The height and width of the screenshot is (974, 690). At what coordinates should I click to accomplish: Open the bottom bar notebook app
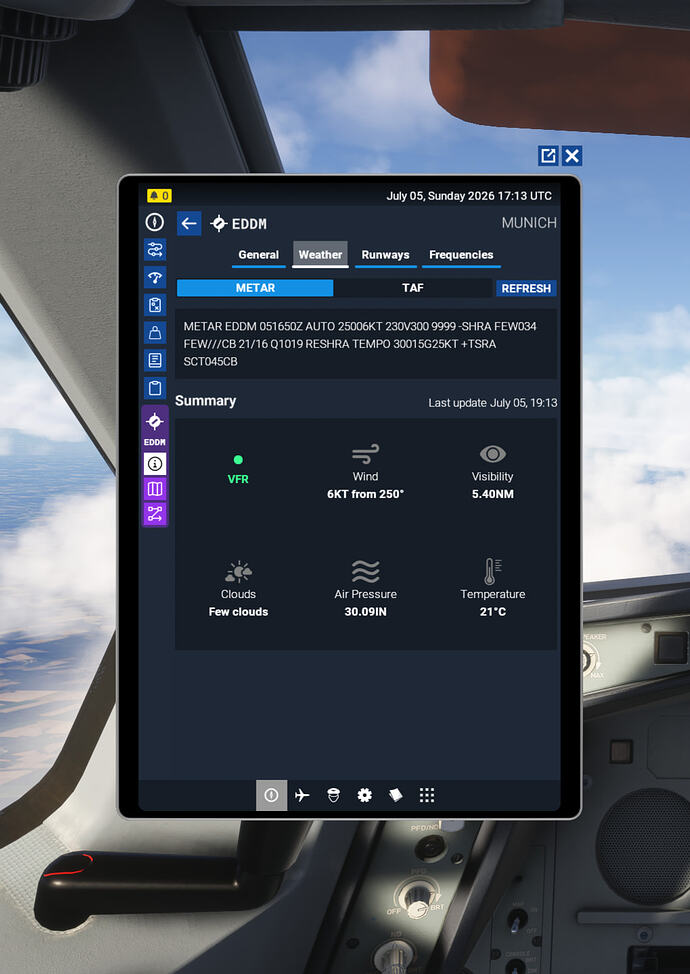coord(396,795)
